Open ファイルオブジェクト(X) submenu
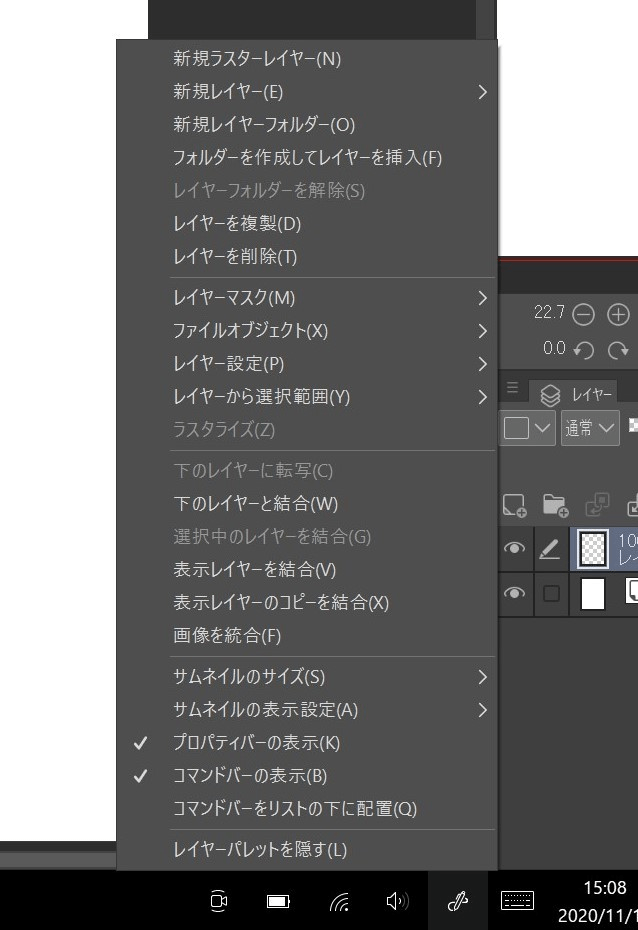The width and height of the screenshot is (638, 930). [307, 331]
